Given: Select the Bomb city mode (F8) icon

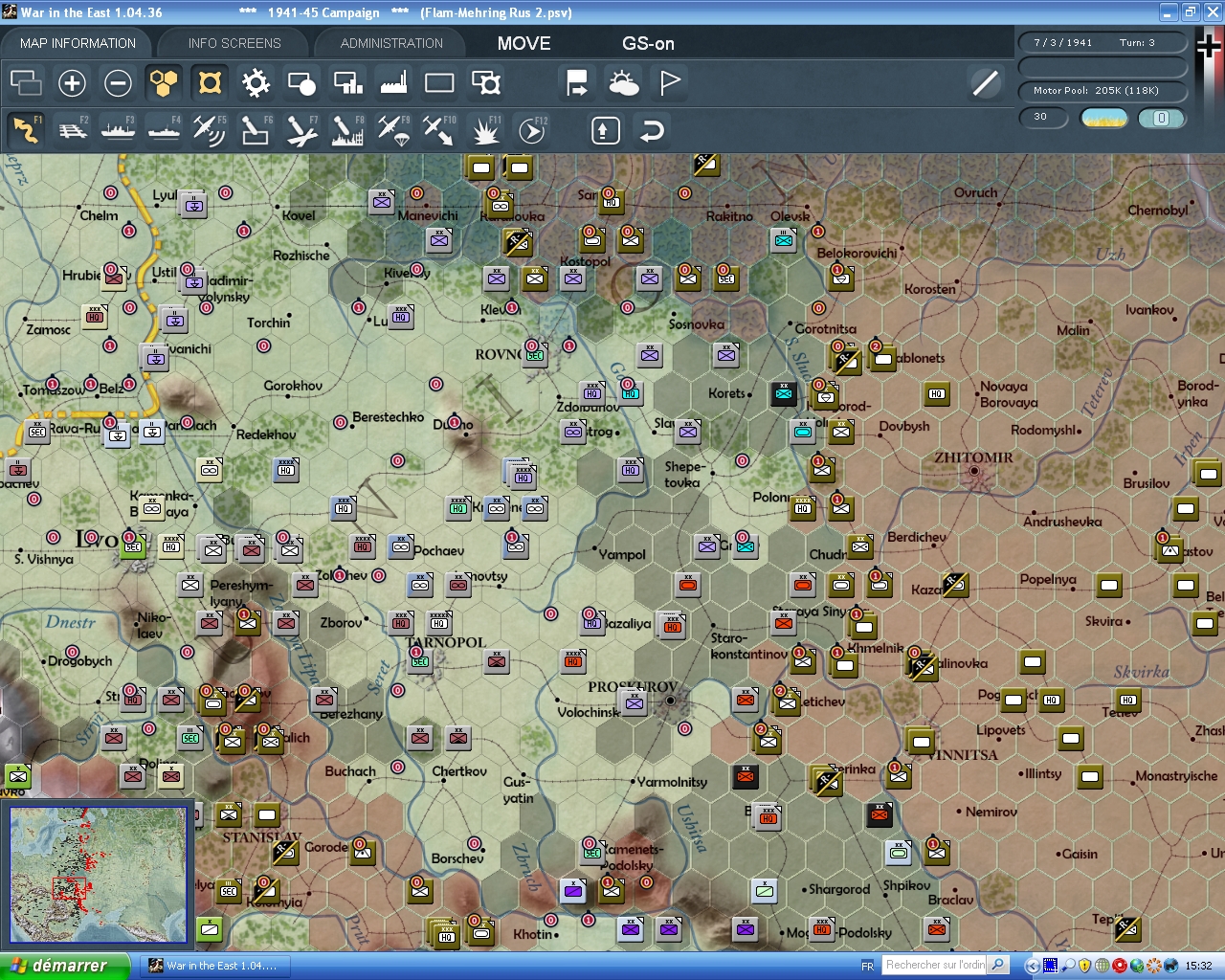Looking at the screenshot, I should click(x=347, y=129).
